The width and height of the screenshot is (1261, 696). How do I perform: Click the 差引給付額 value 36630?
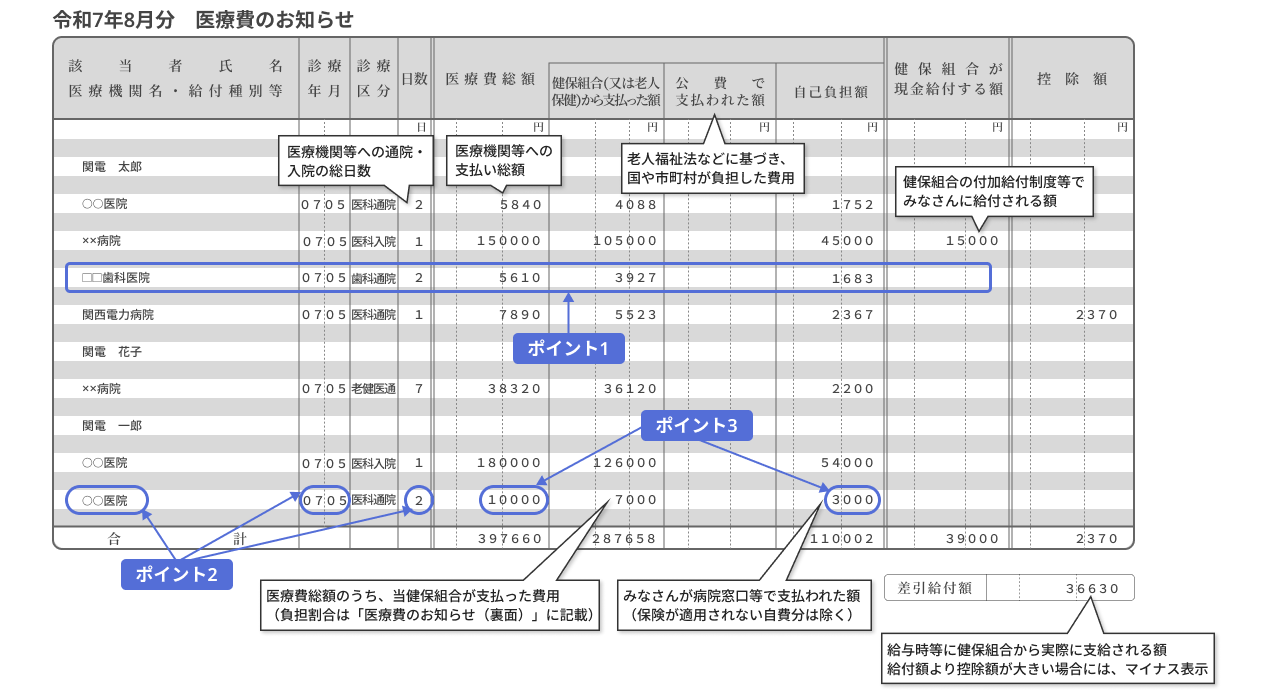[x=1092, y=588]
